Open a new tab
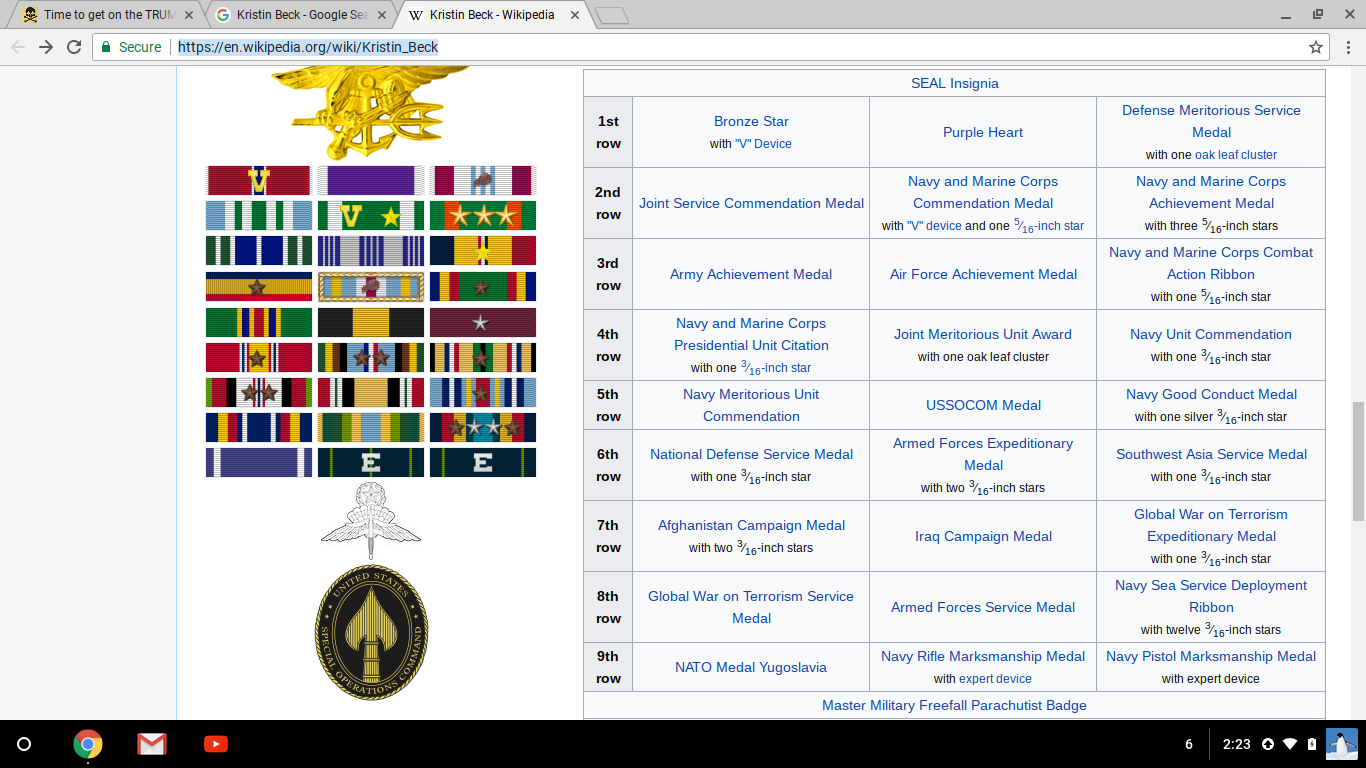Screen dimensions: 1366x768 point(611,15)
